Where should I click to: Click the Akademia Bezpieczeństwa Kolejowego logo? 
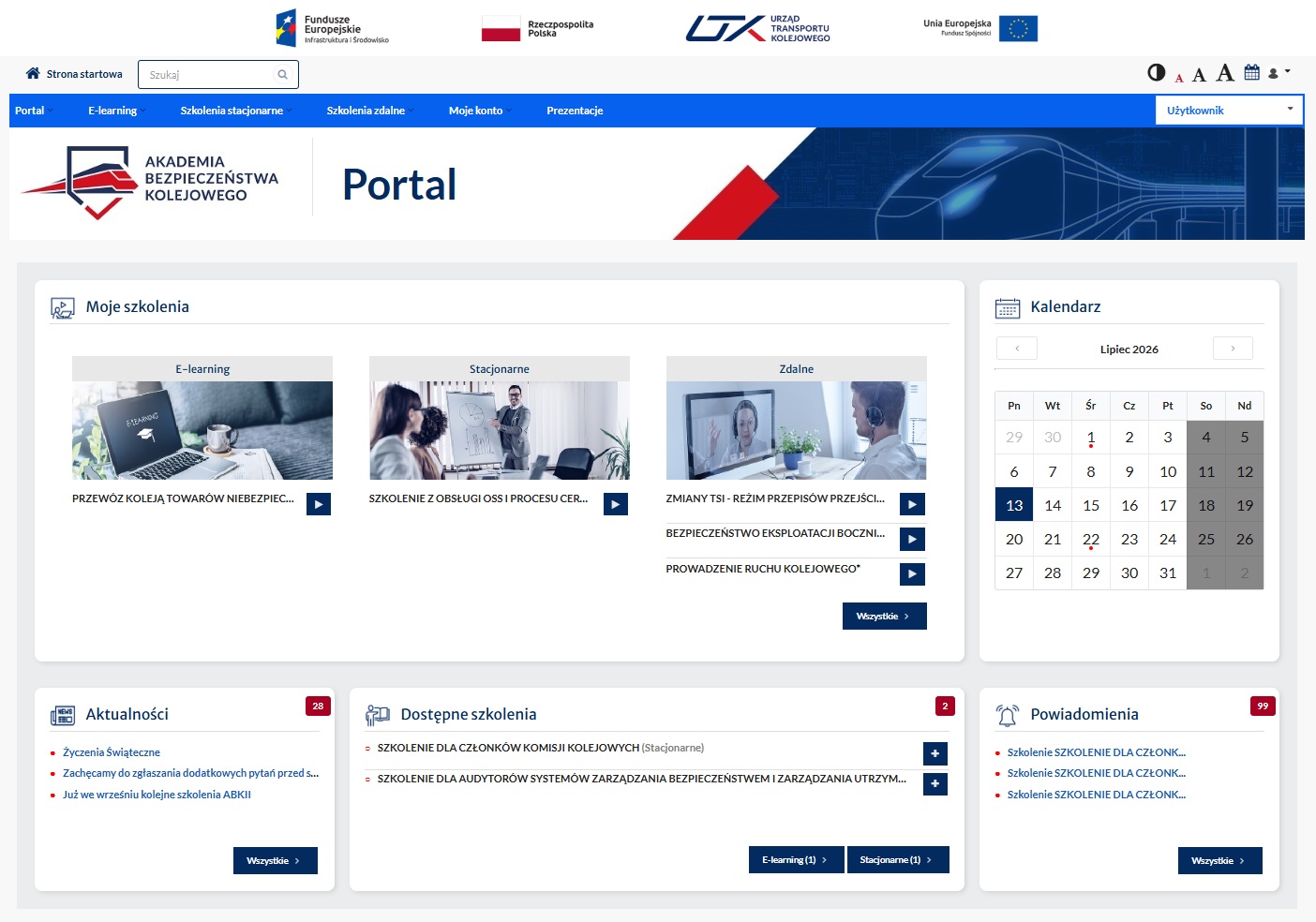tap(150, 181)
